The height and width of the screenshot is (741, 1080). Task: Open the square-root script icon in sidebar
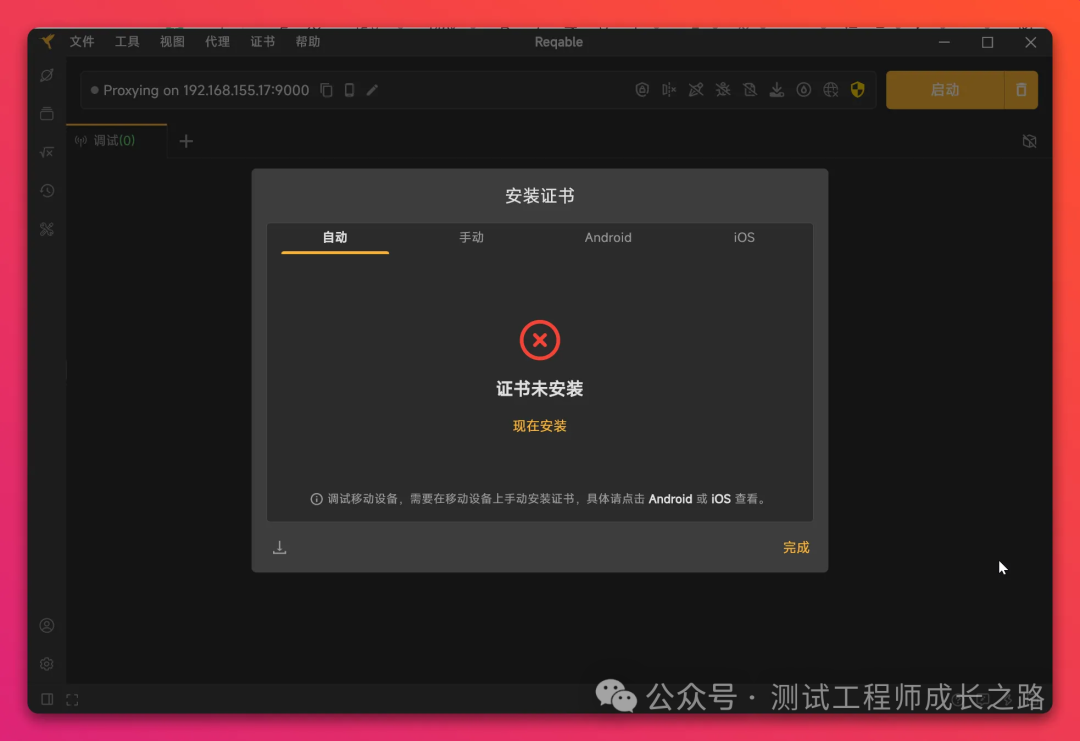(47, 152)
